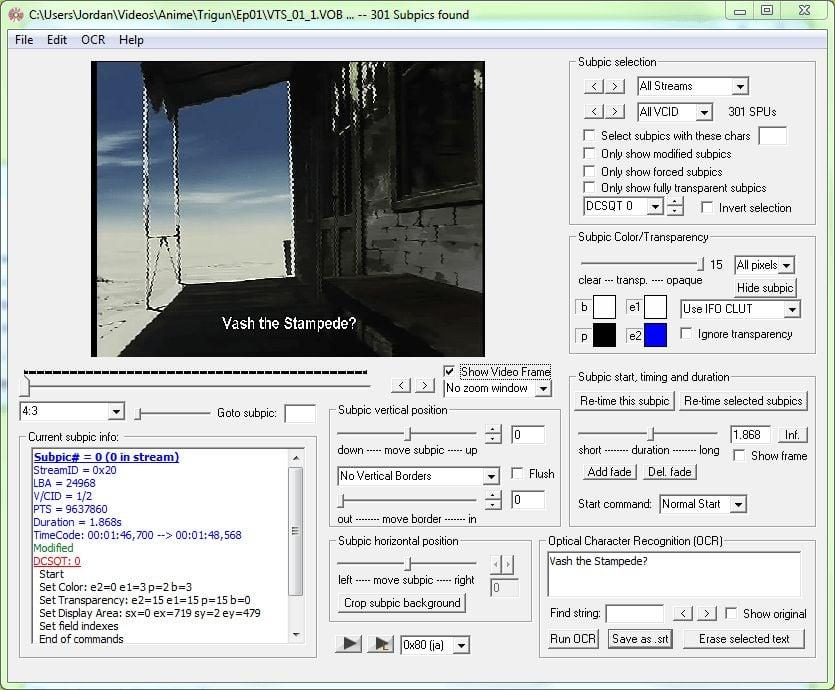The width and height of the screenshot is (835, 690).
Task: Click the second play icon with overlay
Action: [x=381, y=644]
